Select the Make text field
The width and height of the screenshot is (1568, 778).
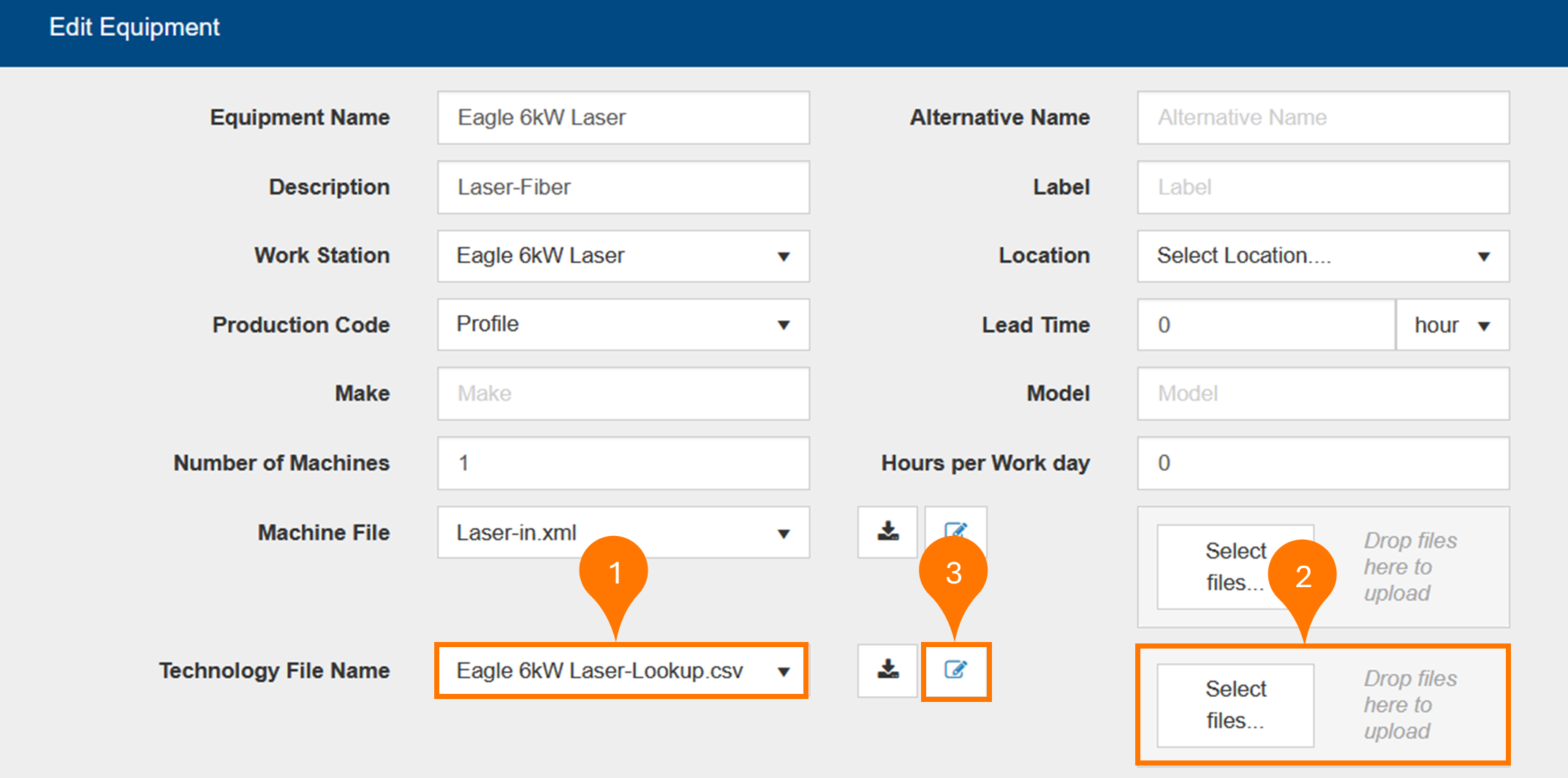pos(623,393)
